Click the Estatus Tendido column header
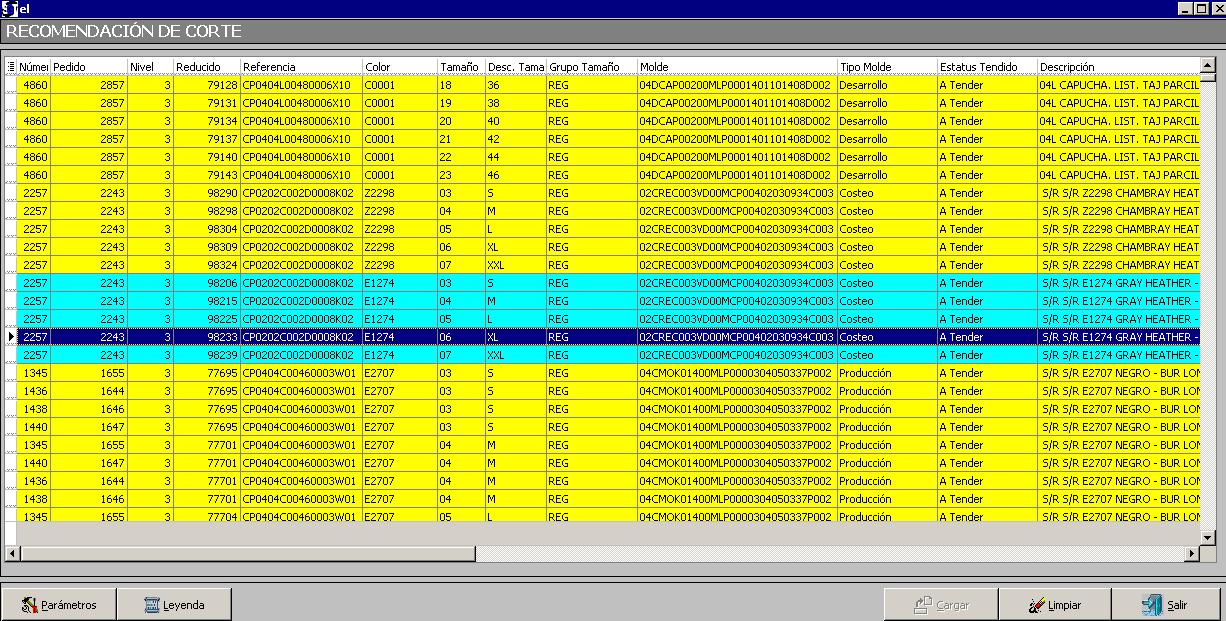1226x621 pixels. (x=986, y=67)
